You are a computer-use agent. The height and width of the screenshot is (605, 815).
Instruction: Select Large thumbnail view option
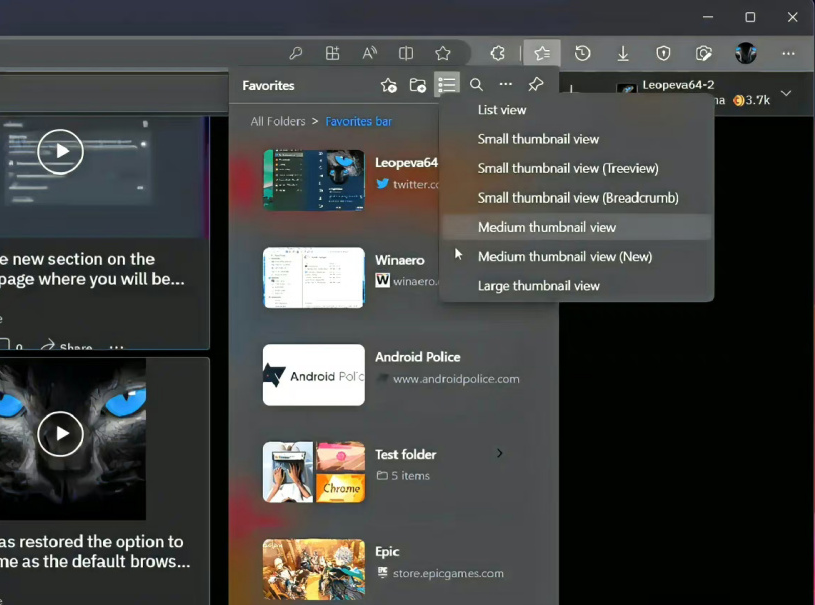(x=538, y=286)
